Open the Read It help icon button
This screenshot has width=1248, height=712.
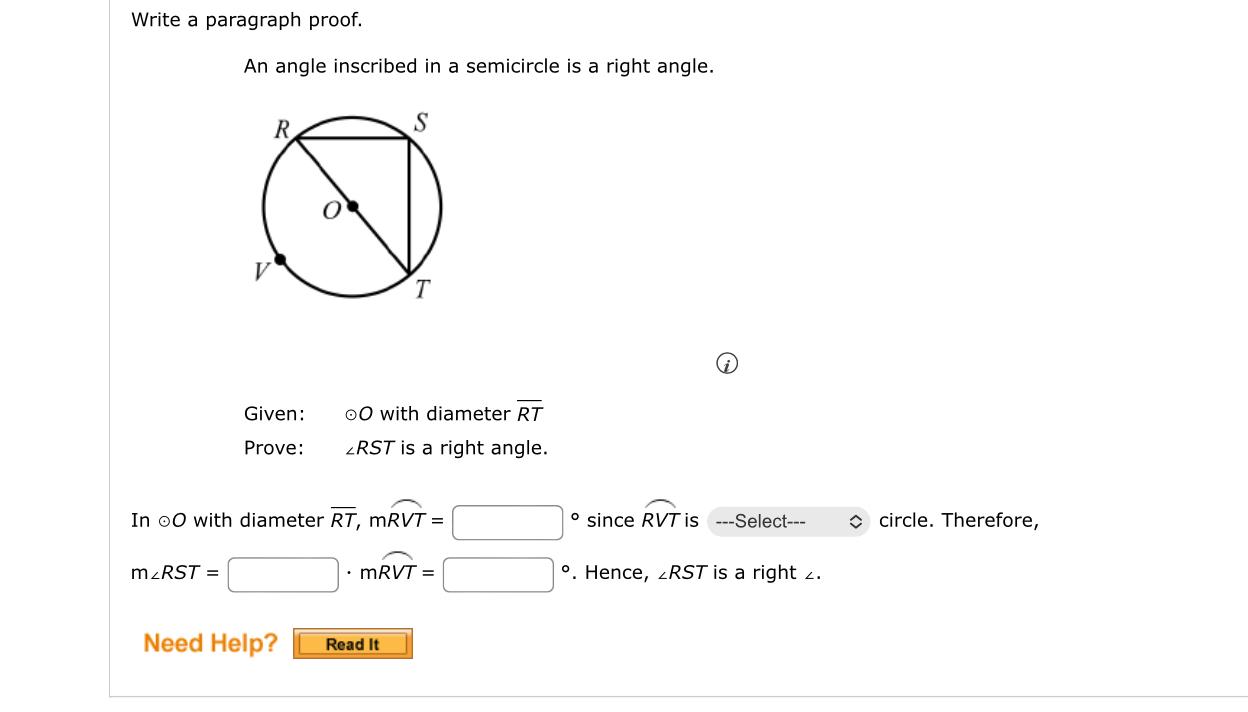click(x=352, y=643)
